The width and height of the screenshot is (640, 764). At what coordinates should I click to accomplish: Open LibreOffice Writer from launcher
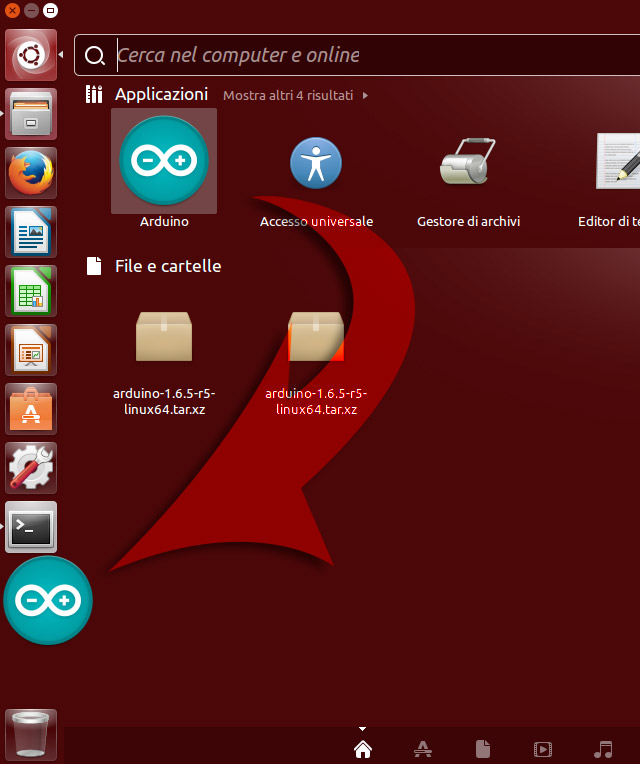tap(31, 232)
